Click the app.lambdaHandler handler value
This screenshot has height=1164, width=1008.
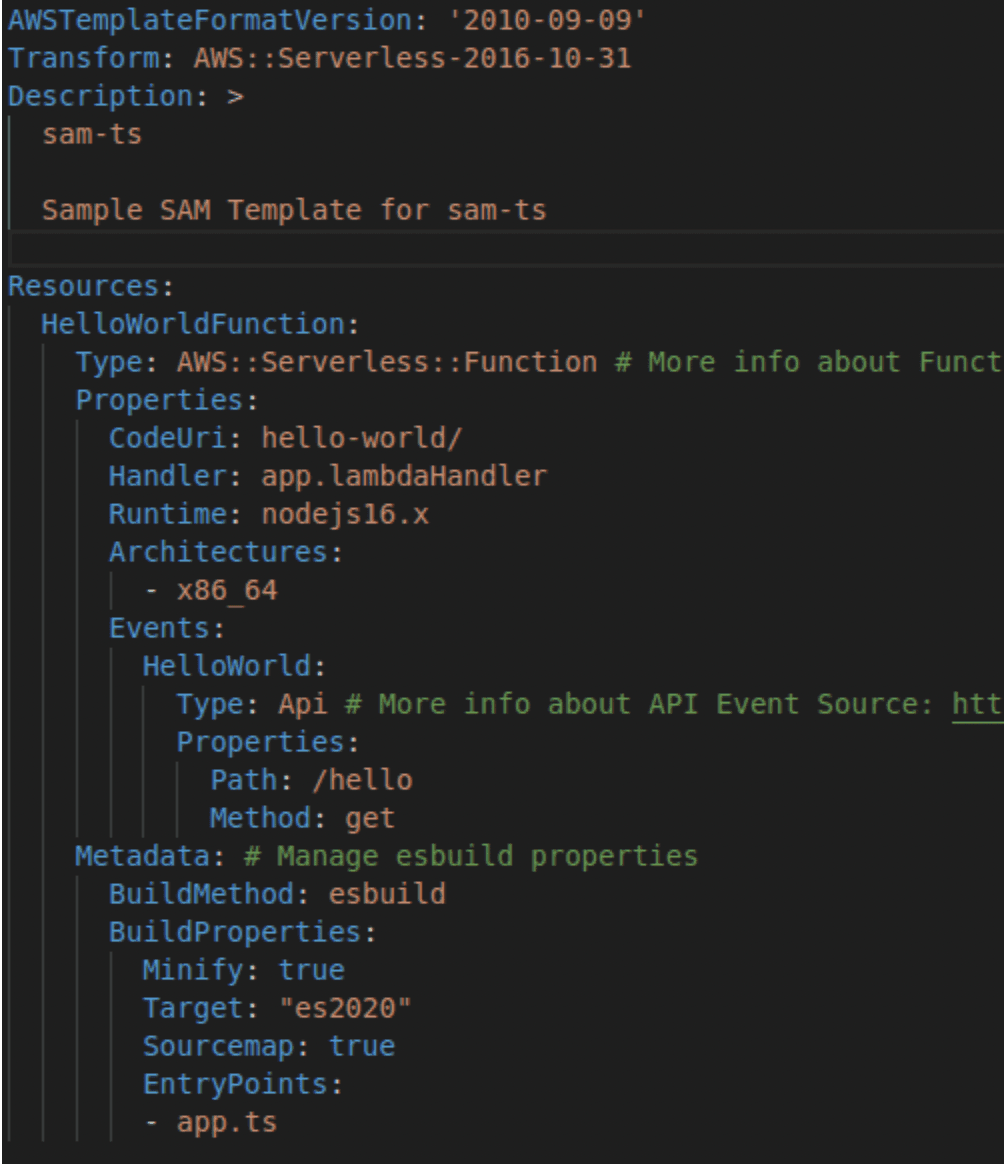(x=404, y=476)
